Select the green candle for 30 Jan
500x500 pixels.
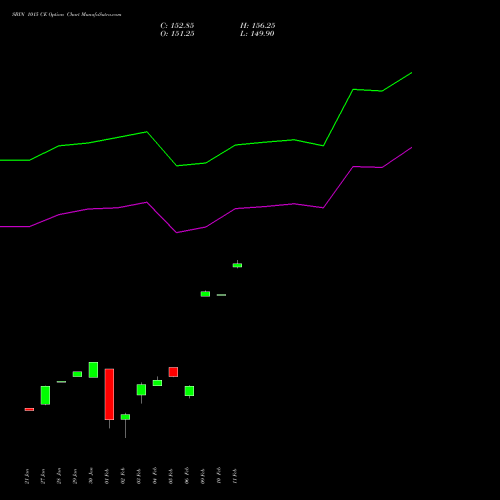(x=93, y=370)
